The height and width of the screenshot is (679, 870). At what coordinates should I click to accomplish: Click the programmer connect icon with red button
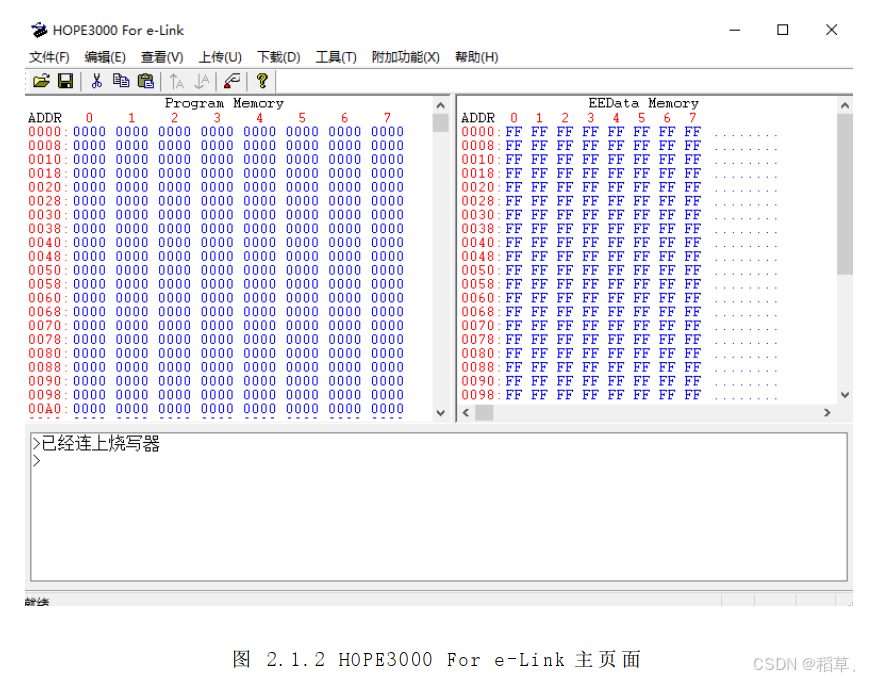[x=232, y=81]
